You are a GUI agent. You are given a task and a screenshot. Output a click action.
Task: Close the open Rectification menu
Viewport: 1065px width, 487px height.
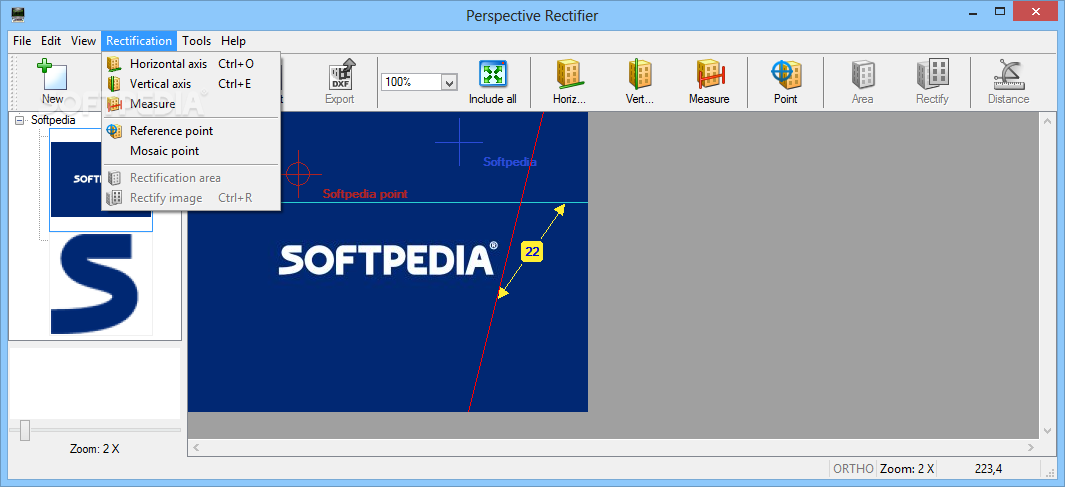point(139,41)
